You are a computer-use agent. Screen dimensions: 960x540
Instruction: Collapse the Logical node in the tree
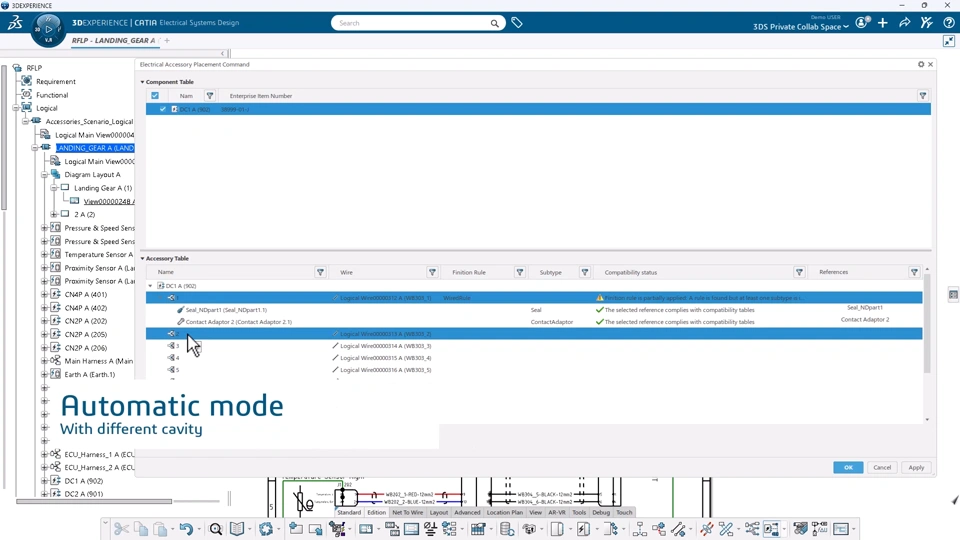tap(17, 108)
